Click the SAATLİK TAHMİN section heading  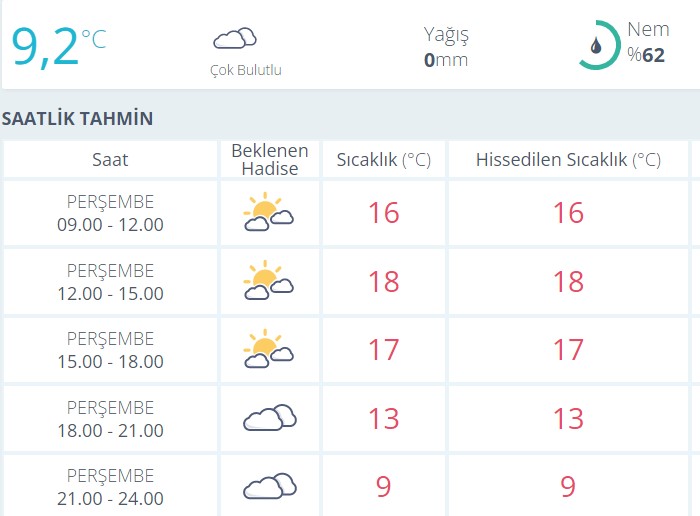[77, 119]
